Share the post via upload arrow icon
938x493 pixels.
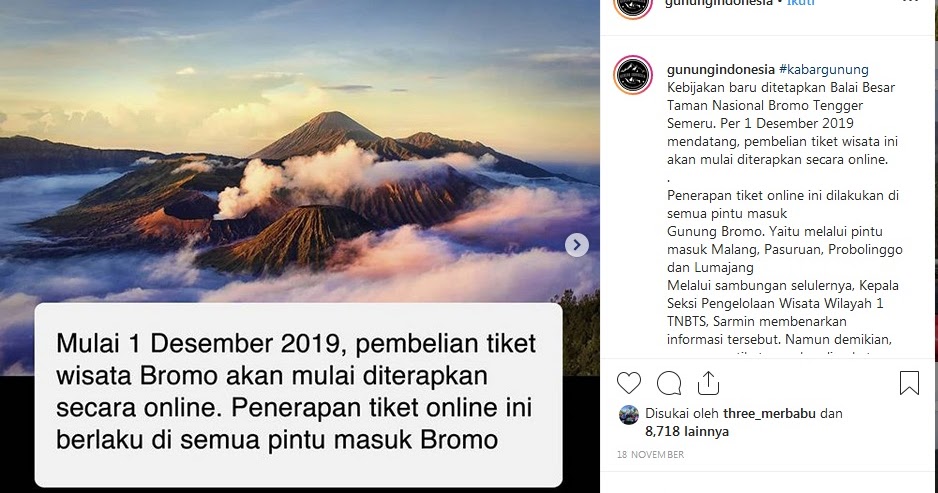pos(708,383)
